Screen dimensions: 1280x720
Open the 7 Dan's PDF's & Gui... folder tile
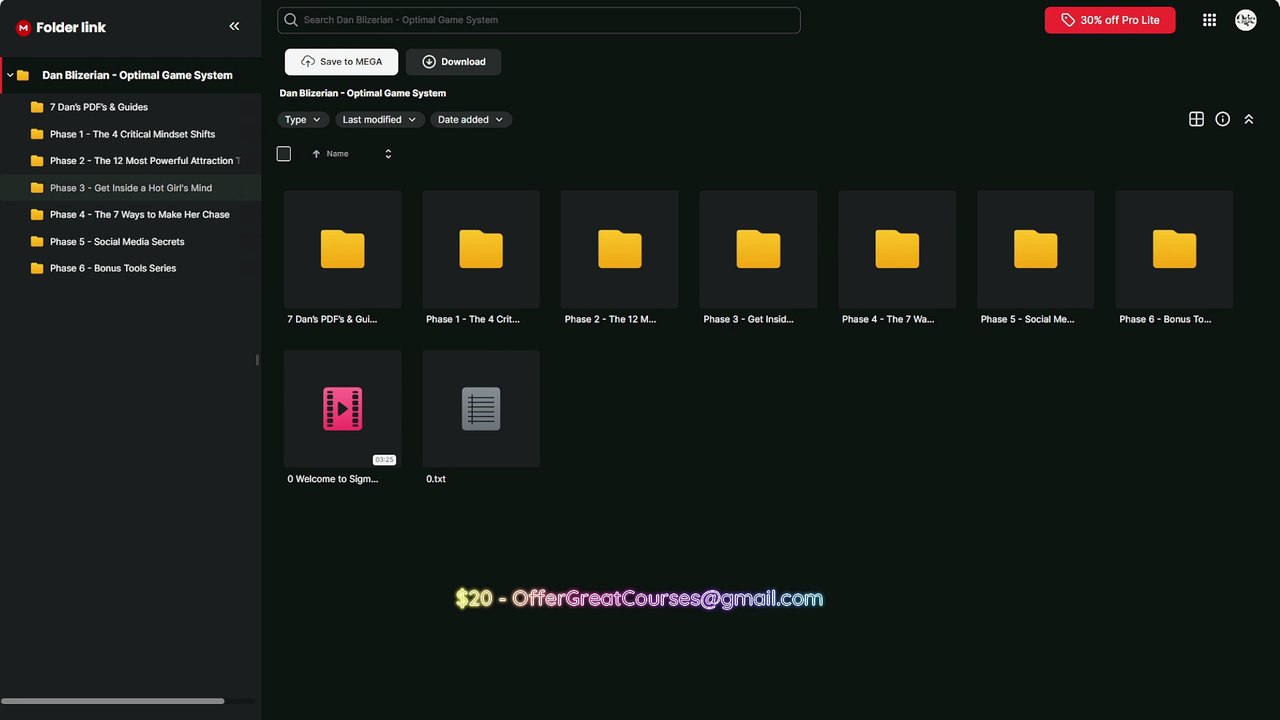(342, 258)
